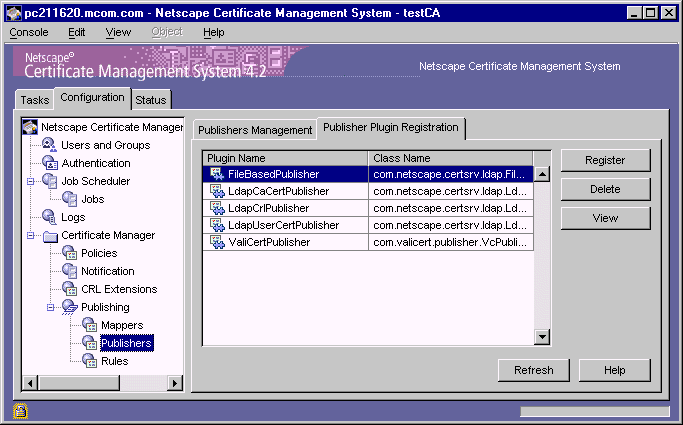Click the com.netscape.certsrv.ldap.Fil... class cell
Screen dimensions: 683x425
click(451, 174)
